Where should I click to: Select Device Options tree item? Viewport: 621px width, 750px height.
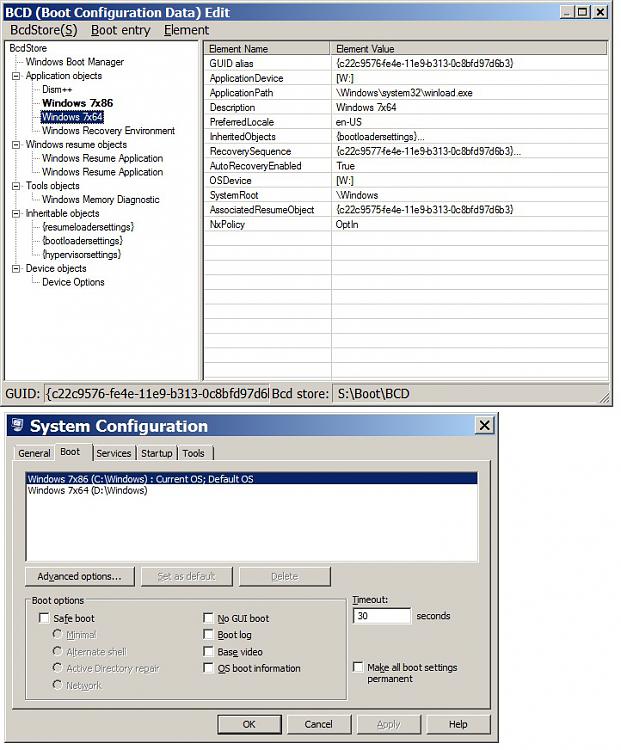(73, 282)
